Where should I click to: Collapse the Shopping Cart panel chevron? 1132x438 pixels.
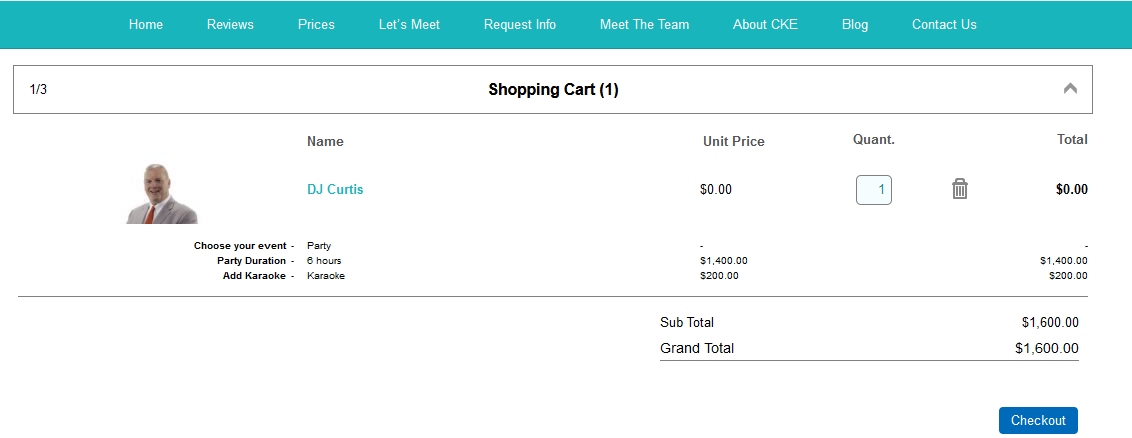coord(1070,88)
